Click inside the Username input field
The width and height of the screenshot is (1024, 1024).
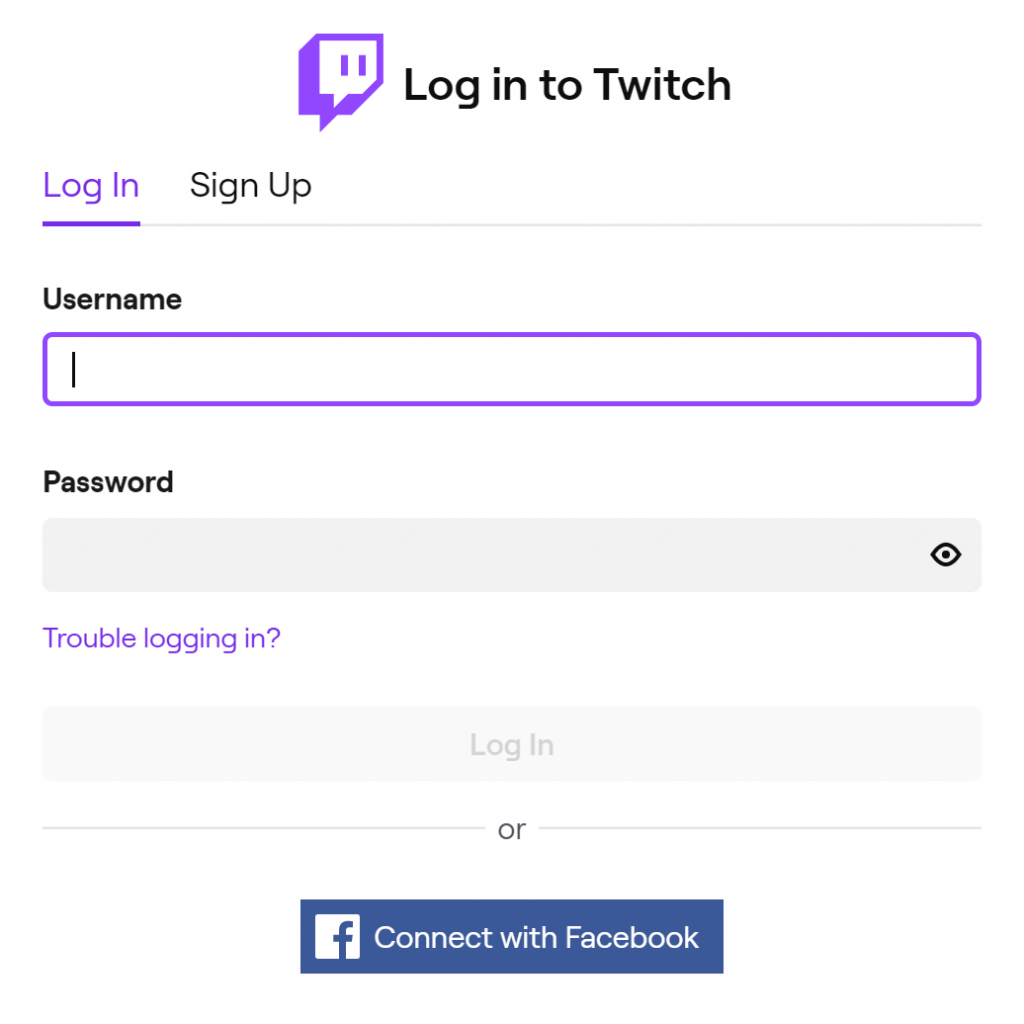511,368
